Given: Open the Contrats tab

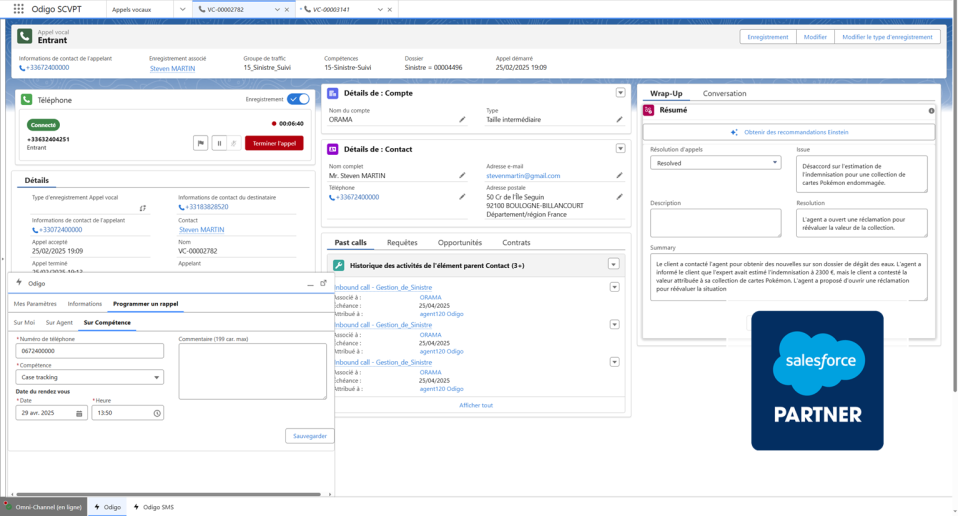Looking at the screenshot, I should [516, 242].
